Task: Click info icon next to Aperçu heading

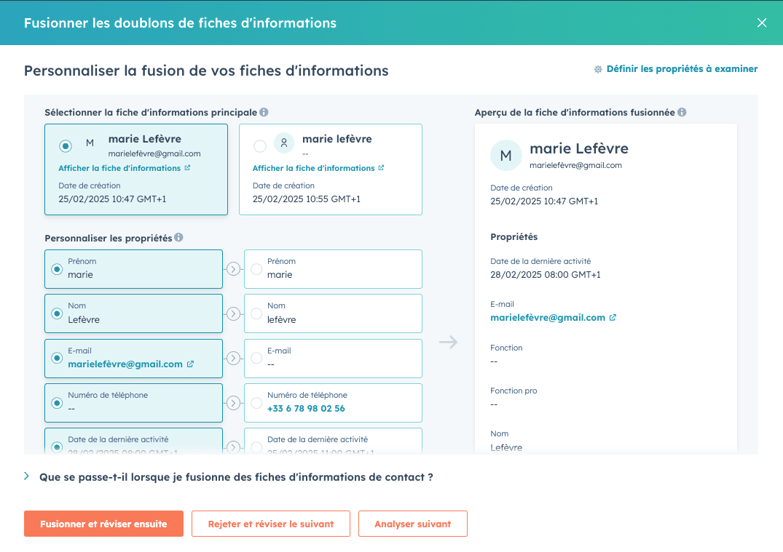Action: click(x=682, y=113)
